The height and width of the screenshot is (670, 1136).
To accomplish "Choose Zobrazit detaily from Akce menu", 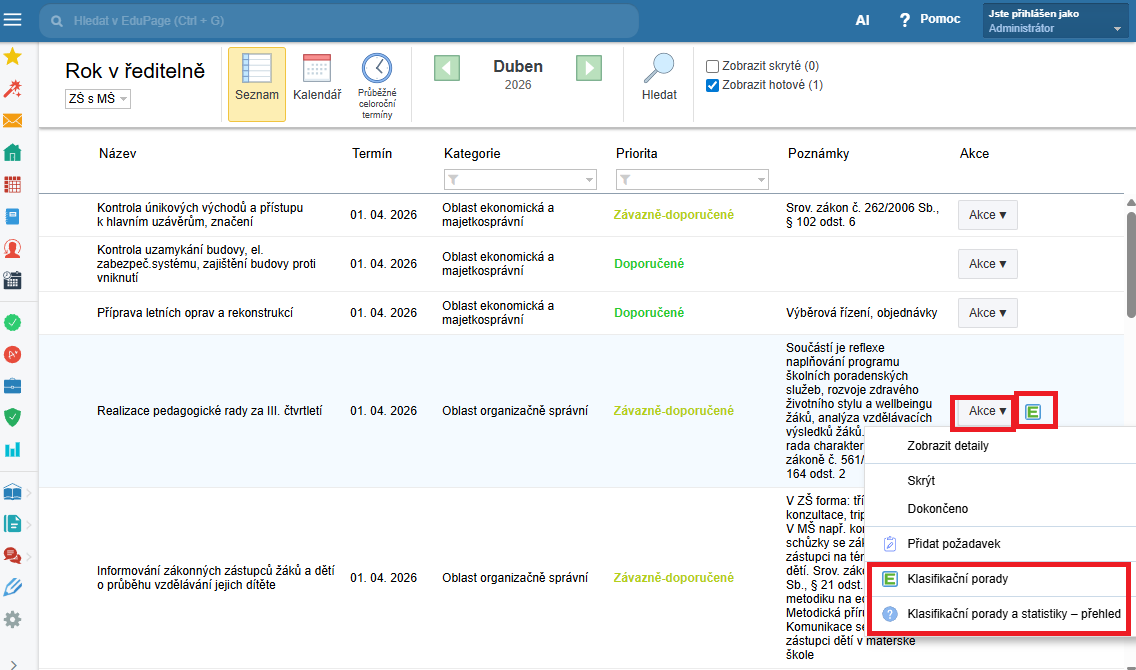I will (x=947, y=446).
